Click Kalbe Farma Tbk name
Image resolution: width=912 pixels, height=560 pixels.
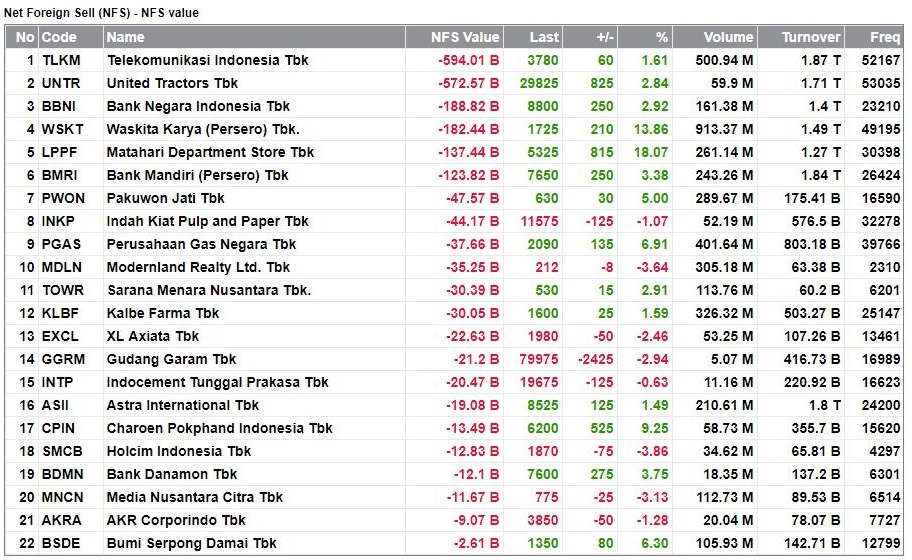click(x=163, y=313)
